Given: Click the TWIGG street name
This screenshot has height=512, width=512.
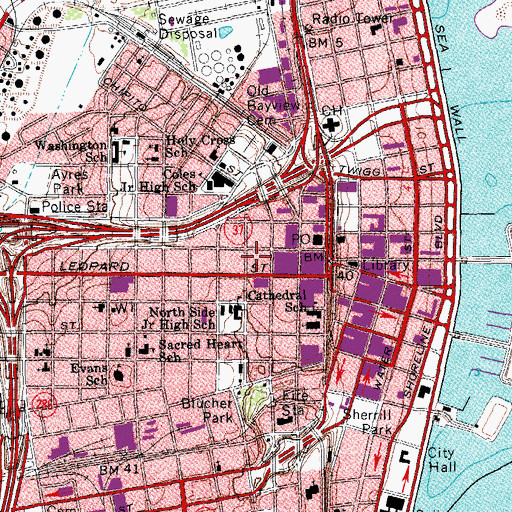Looking at the screenshot, I should point(359,171).
